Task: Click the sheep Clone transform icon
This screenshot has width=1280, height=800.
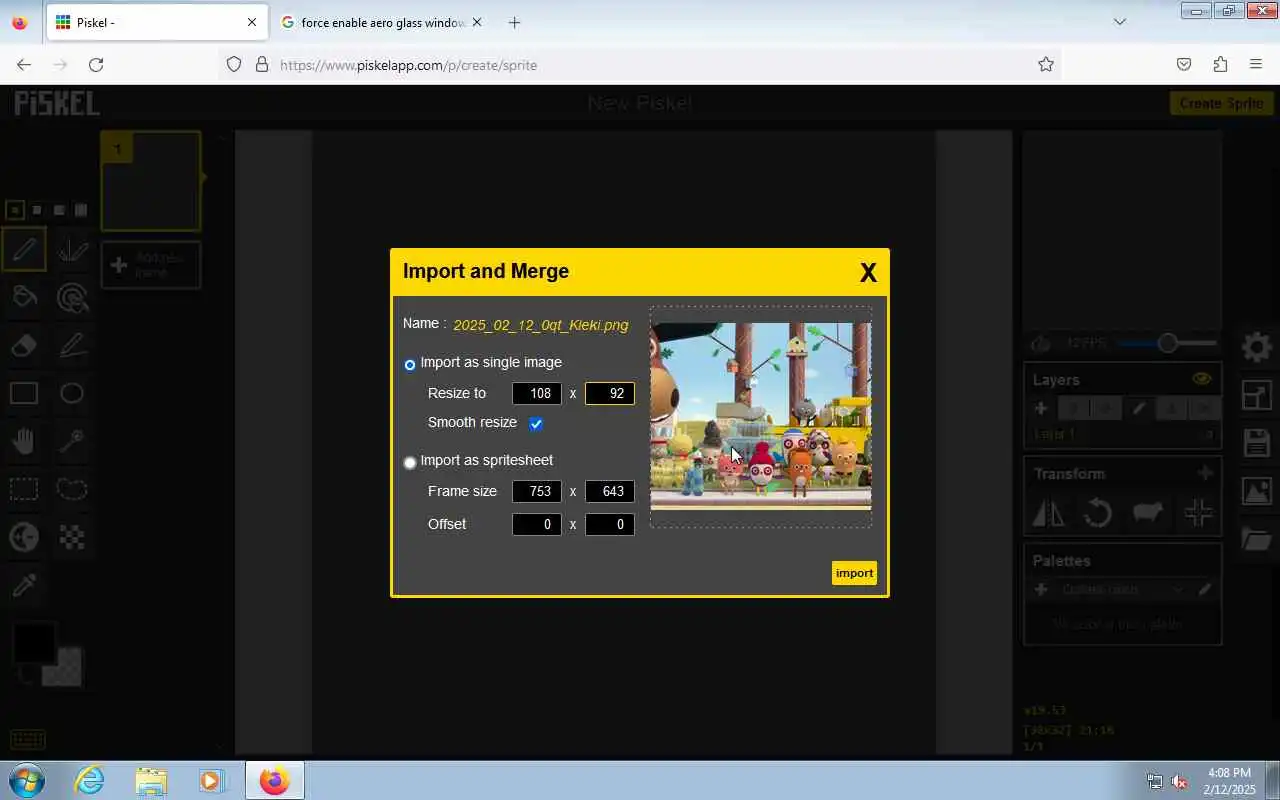Action: [x=1148, y=513]
